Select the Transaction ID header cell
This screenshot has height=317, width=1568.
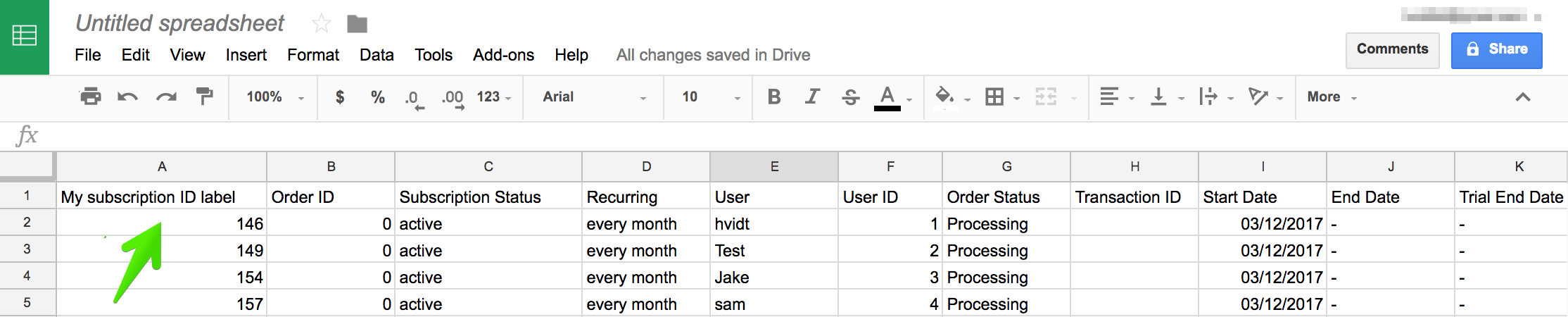(x=1134, y=197)
